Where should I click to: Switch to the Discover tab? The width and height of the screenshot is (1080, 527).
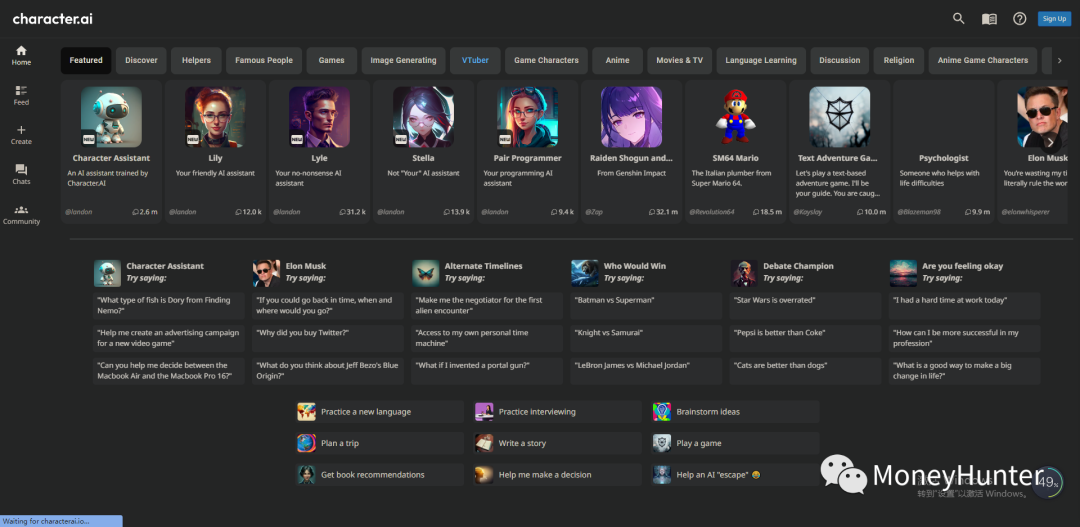click(141, 60)
